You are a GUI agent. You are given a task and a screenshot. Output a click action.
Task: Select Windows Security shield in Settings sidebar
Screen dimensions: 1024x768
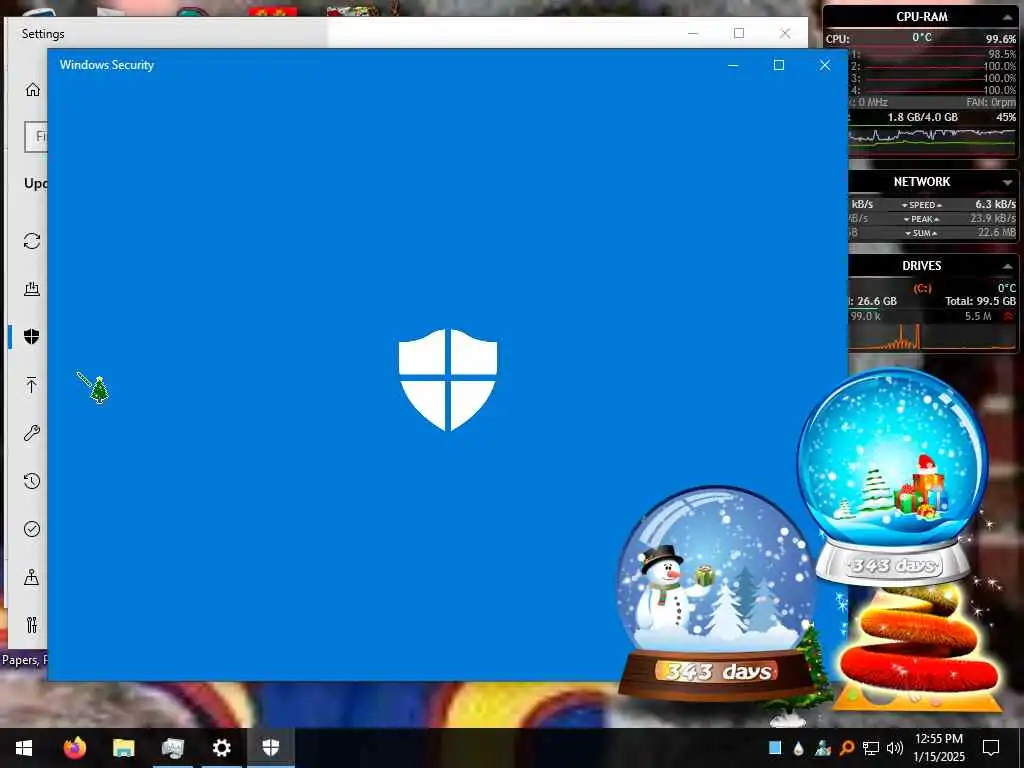pos(31,336)
